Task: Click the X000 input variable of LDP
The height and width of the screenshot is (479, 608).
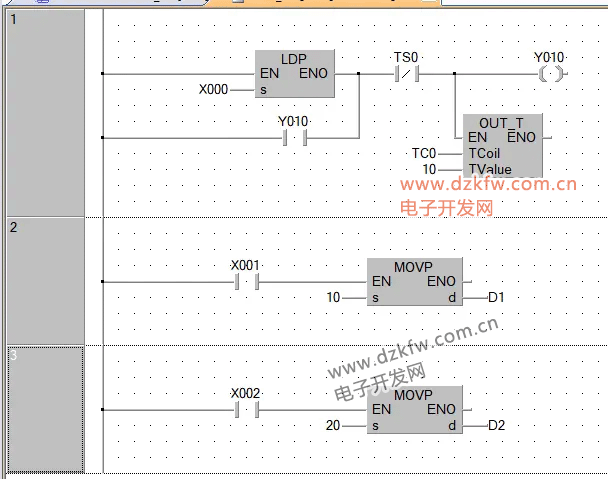Action: point(213,90)
